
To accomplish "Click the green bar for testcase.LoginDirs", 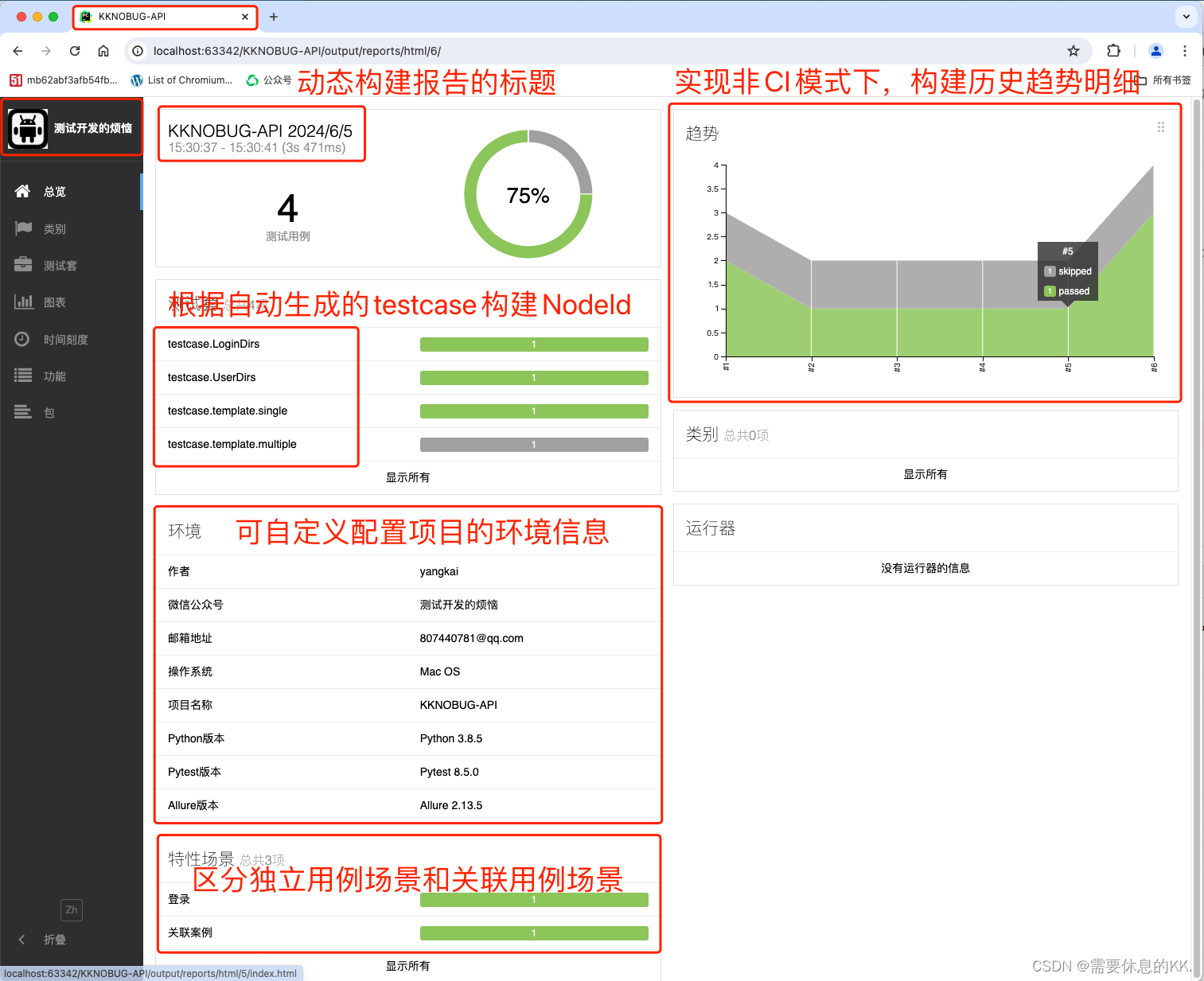I will click(534, 345).
